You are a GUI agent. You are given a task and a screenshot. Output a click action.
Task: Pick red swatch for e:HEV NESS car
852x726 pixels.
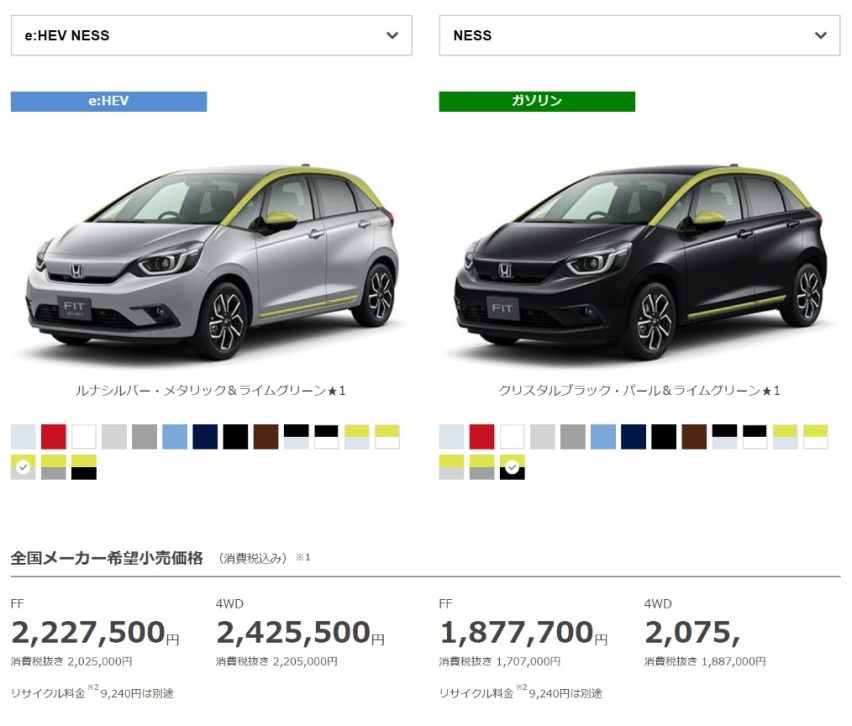[x=53, y=437]
